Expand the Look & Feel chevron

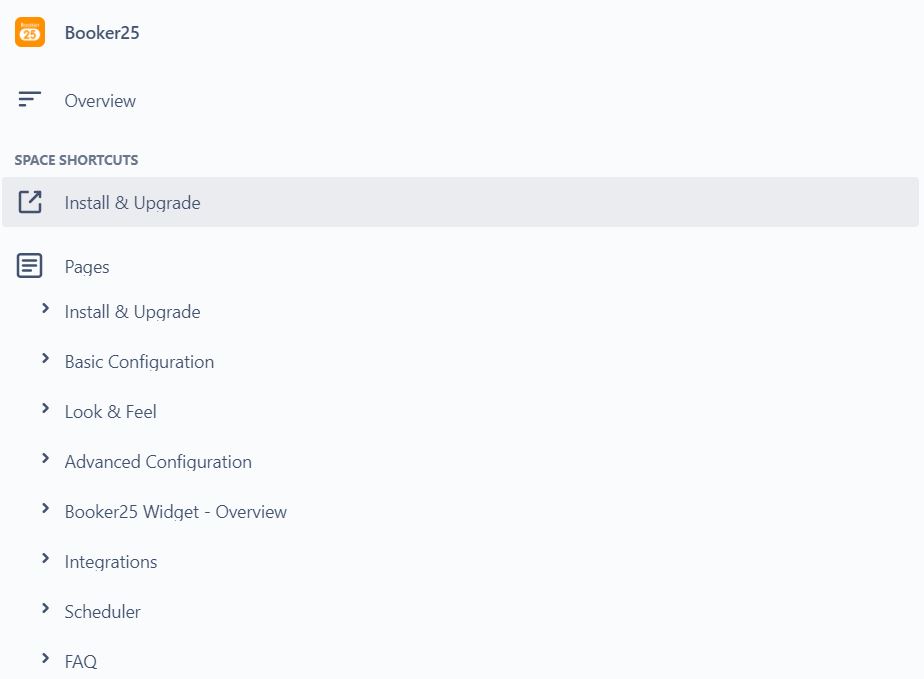[45, 408]
